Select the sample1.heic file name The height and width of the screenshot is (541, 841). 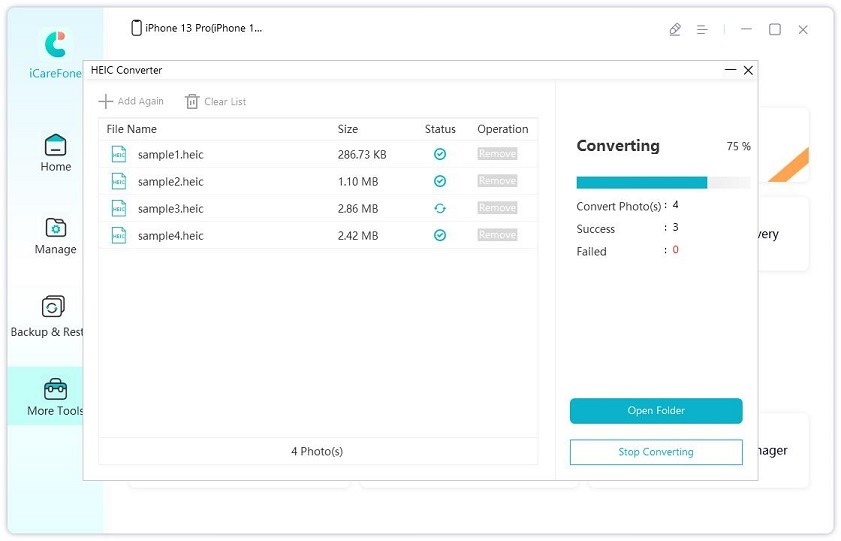coord(171,155)
